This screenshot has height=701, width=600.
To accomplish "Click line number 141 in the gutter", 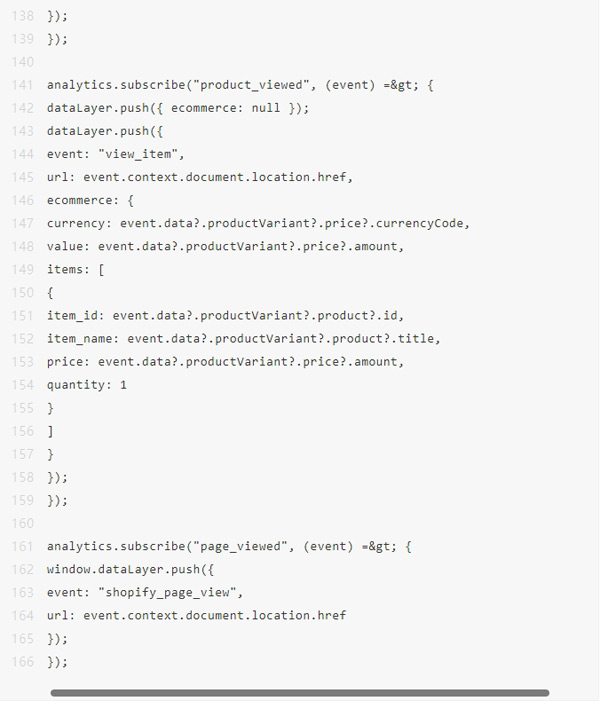I will coord(22,85).
